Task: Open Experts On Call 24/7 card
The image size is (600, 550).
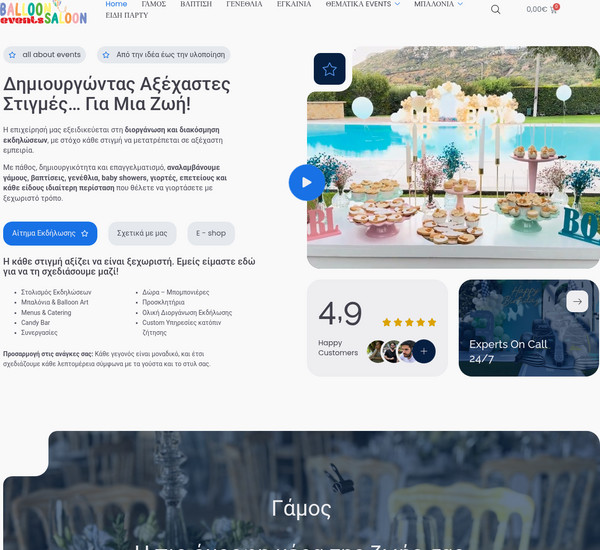Action: tap(528, 328)
